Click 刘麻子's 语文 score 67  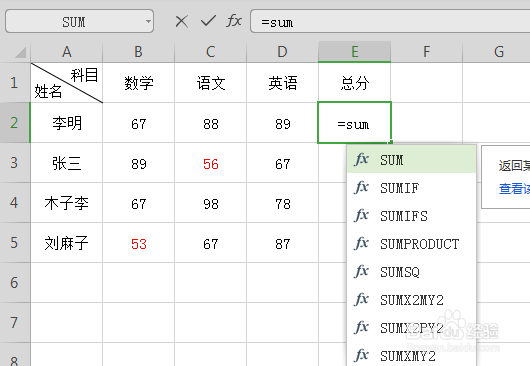[211, 243]
